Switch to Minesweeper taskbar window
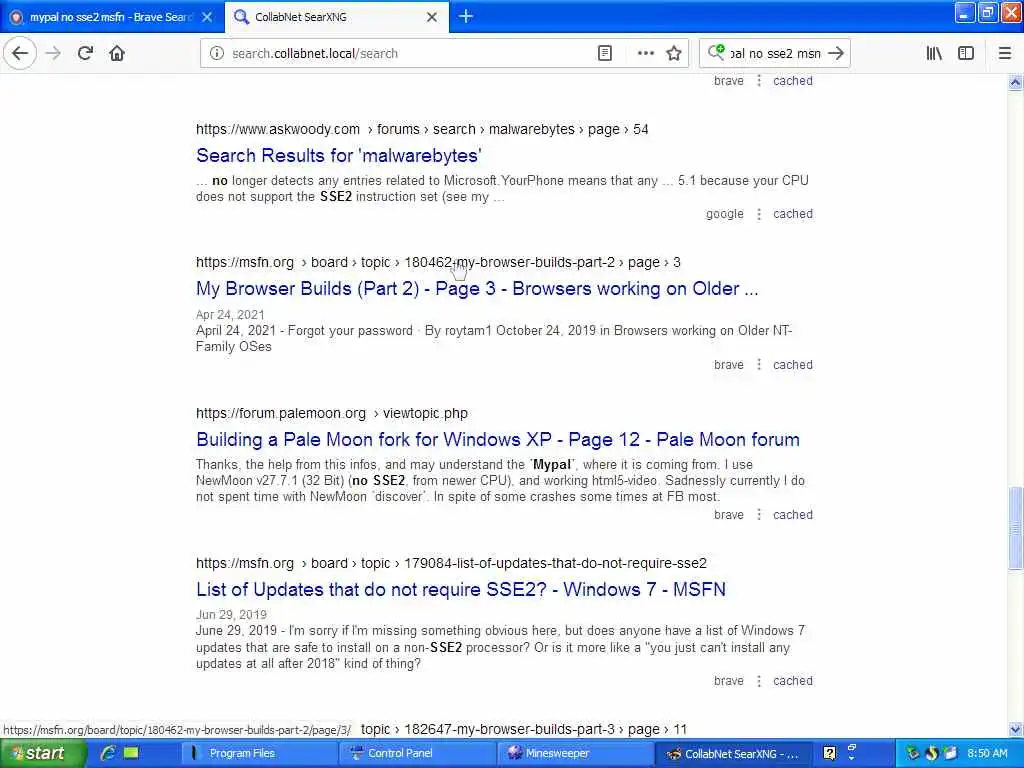Screen dimensions: 1024x768 (576, 754)
